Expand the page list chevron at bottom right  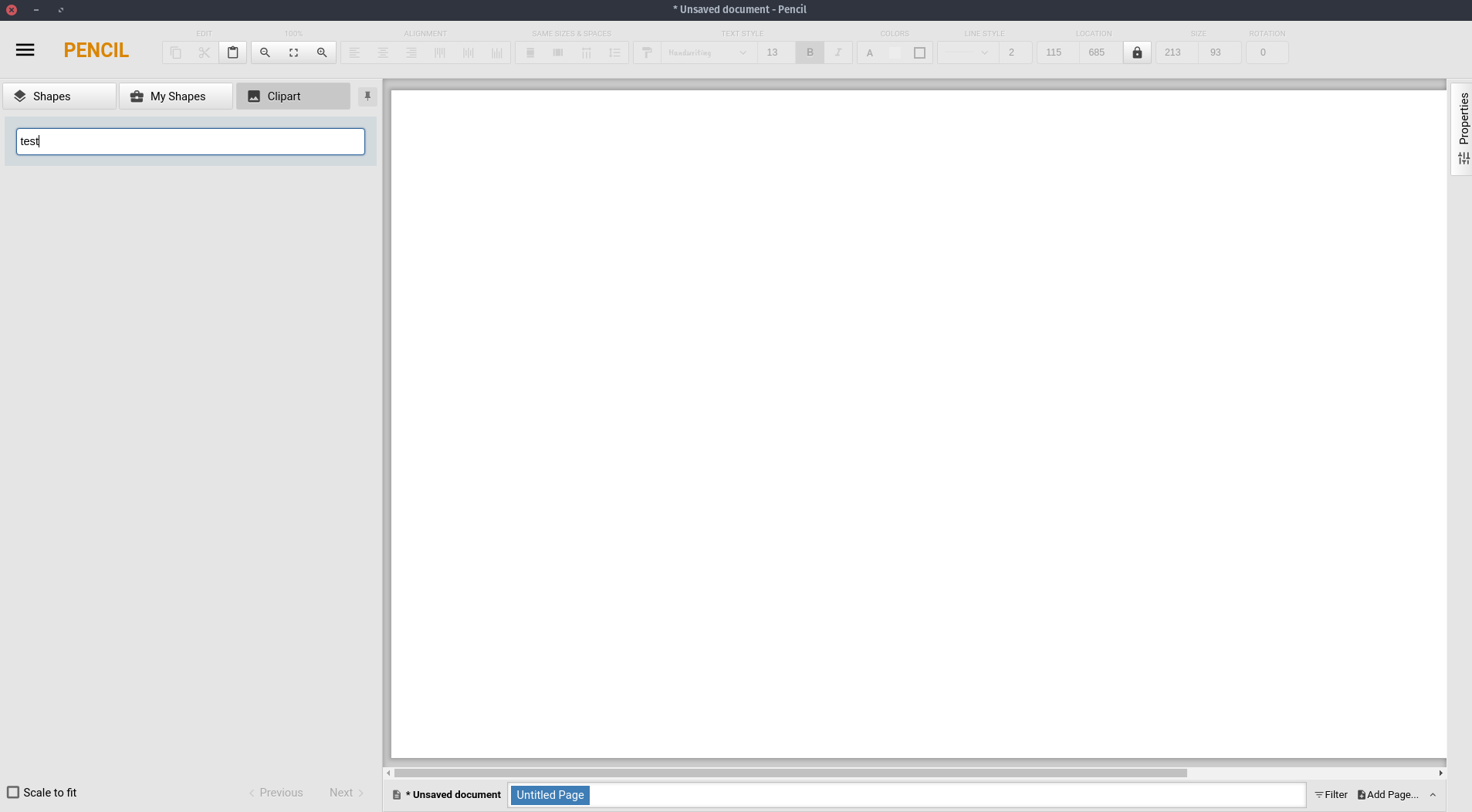point(1433,794)
